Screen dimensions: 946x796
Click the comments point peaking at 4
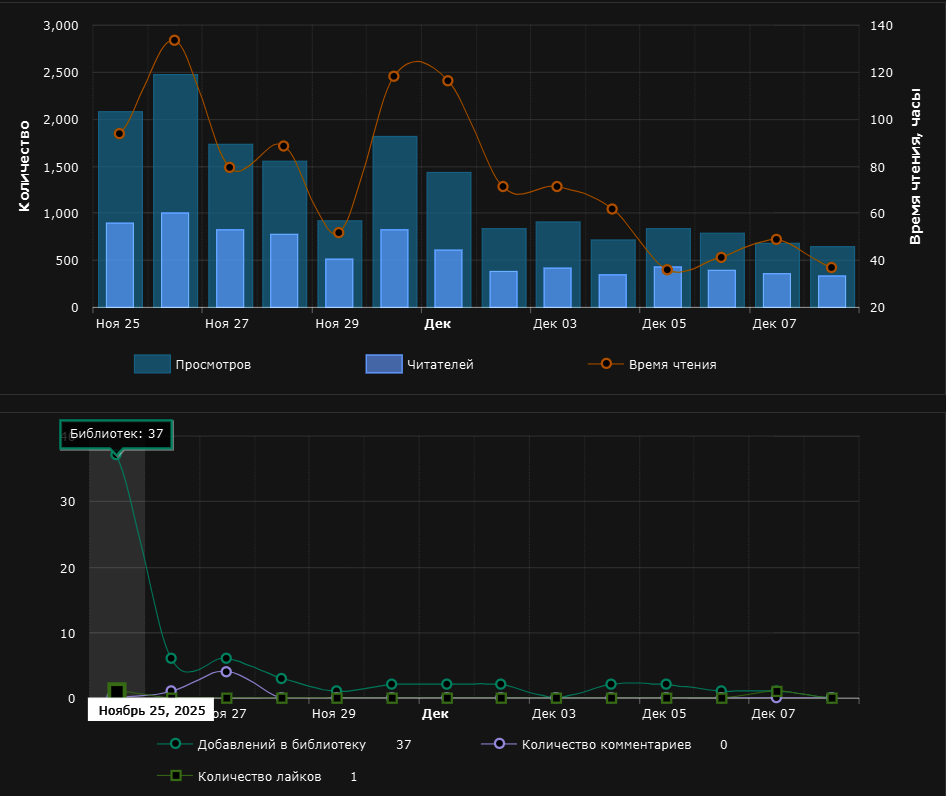pos(226,672)
